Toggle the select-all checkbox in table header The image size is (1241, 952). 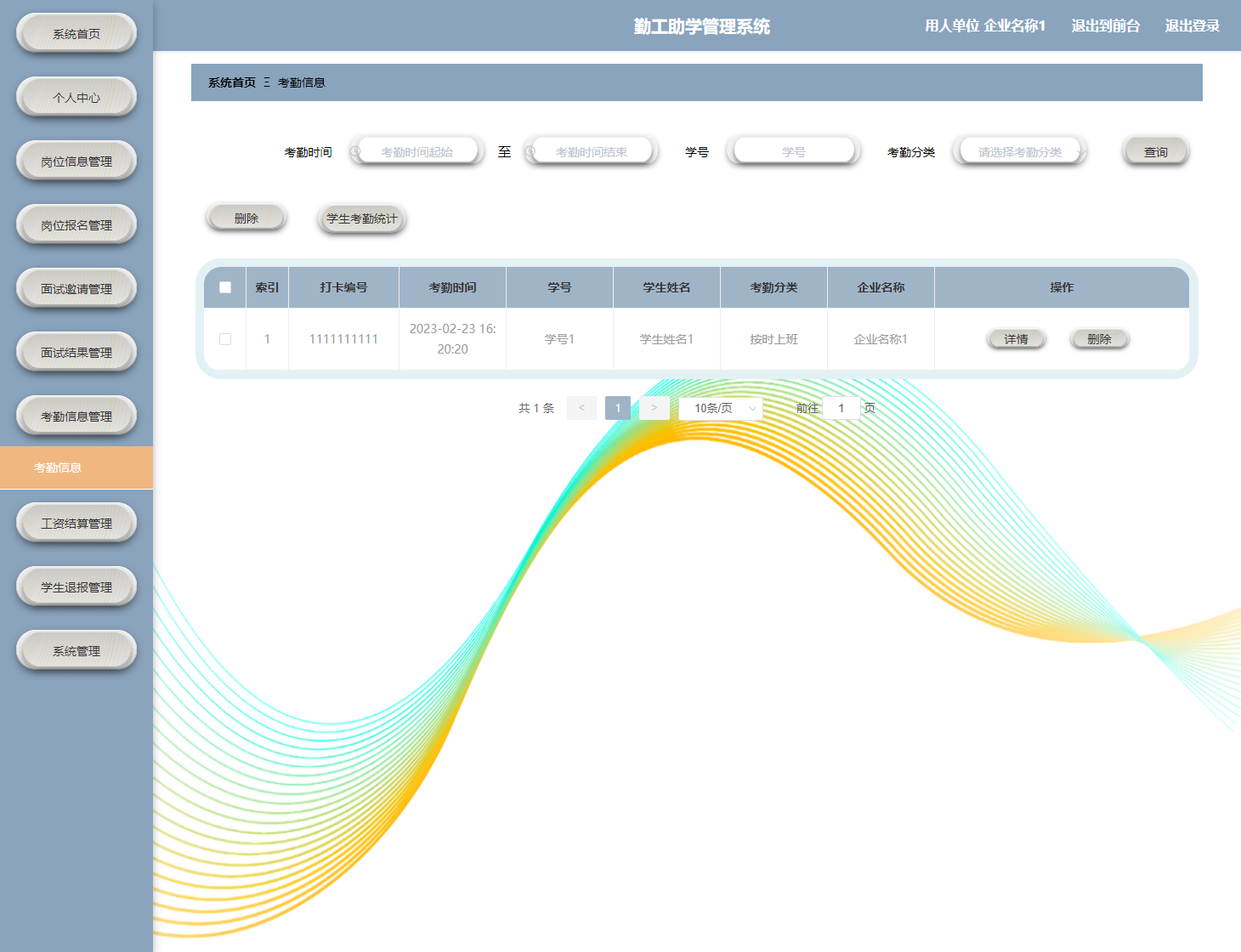tap(225, 287)
